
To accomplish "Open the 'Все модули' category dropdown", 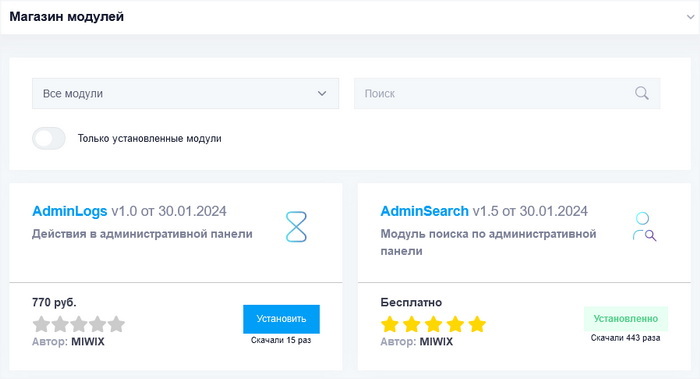I will 185,93.
